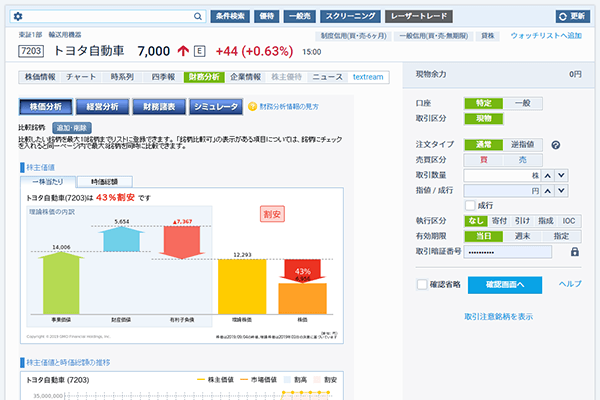Decrease 指値 price with down arrow
This screenshot has height=400, width=600.
561,191
